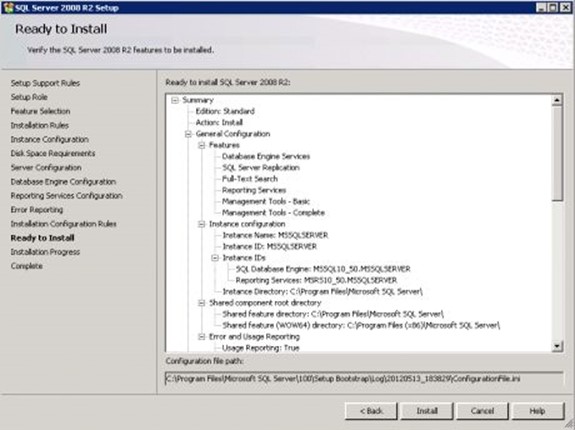This screenshot has width=575, height=430.
Task: Collapse the Features tree node
Action: pyautogui.click(x=202, y=145)
